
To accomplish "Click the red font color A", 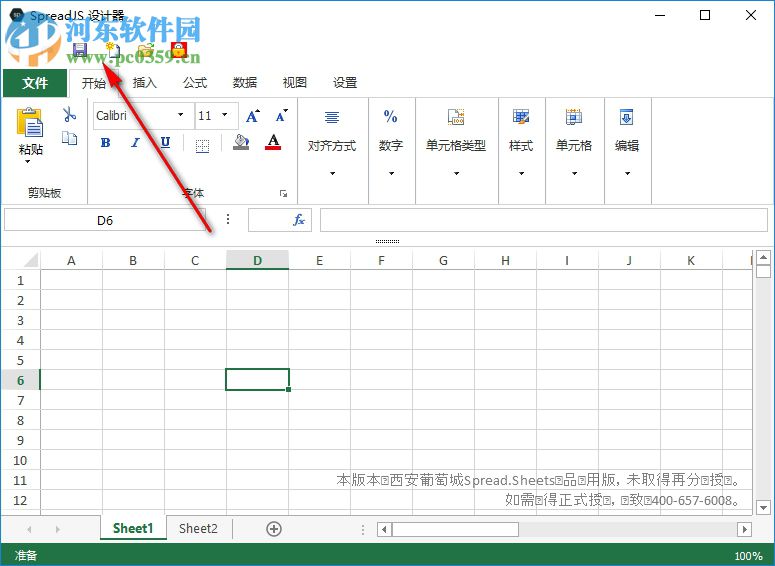I will pyautogui.click(x=273, y=142).
